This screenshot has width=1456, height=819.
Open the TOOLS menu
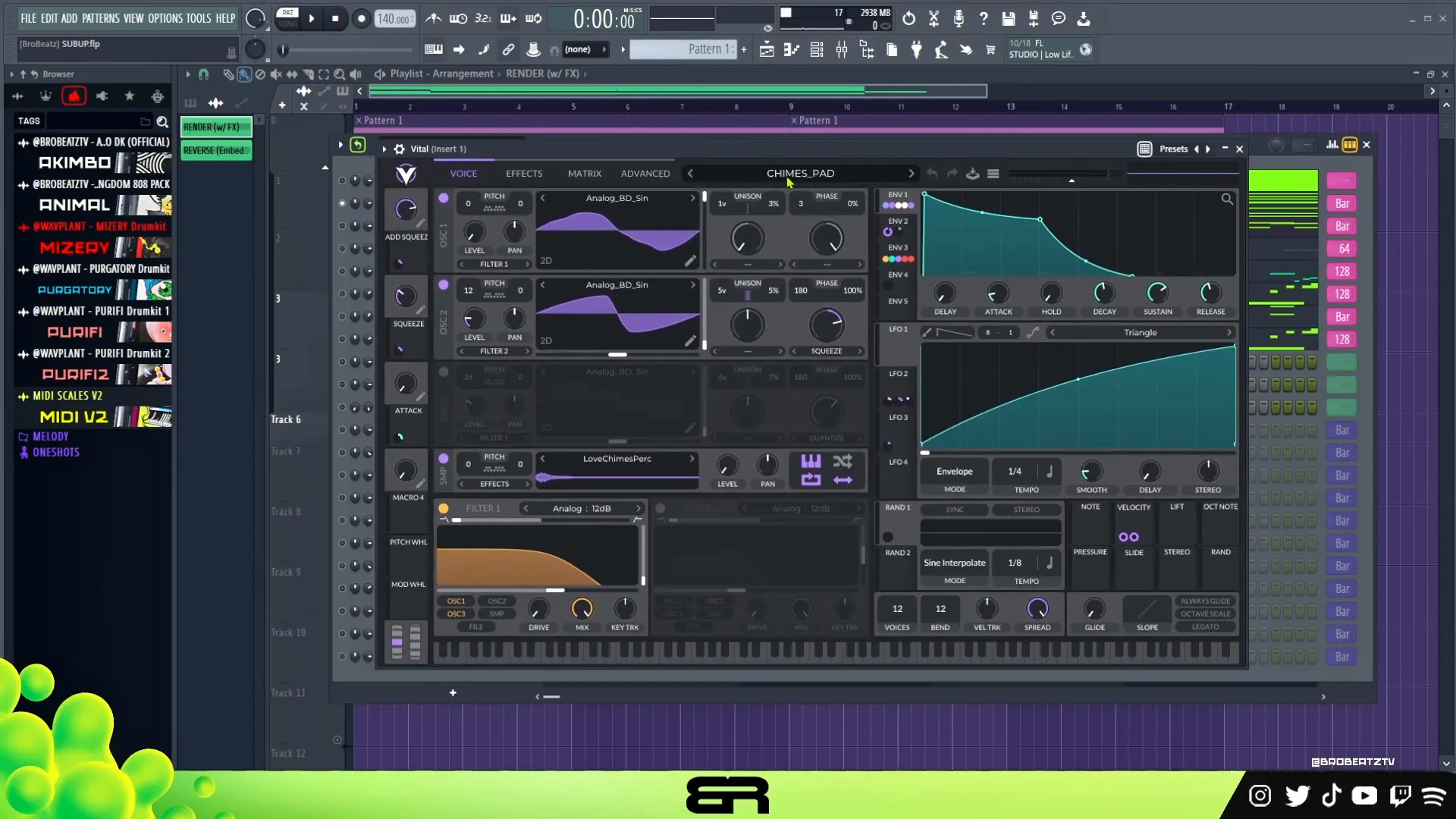(x=199, y=18)
